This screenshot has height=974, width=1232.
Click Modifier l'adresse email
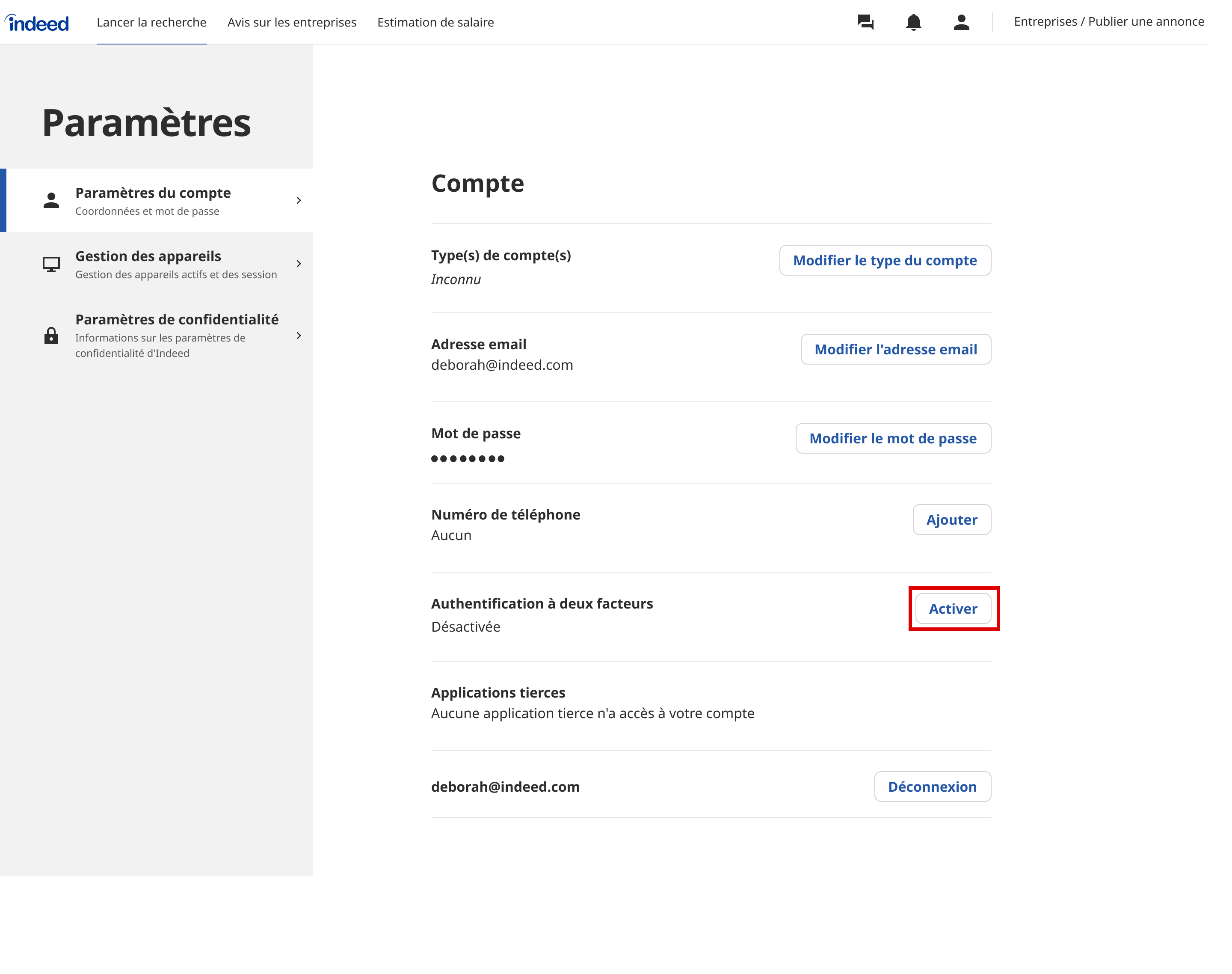coord(896,349)
